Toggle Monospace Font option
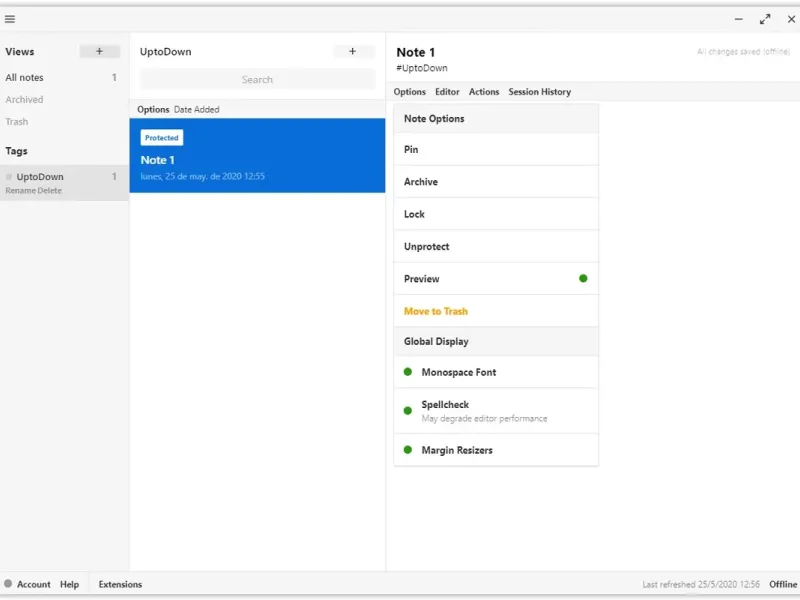800x600 pixels. click(496, 372)
